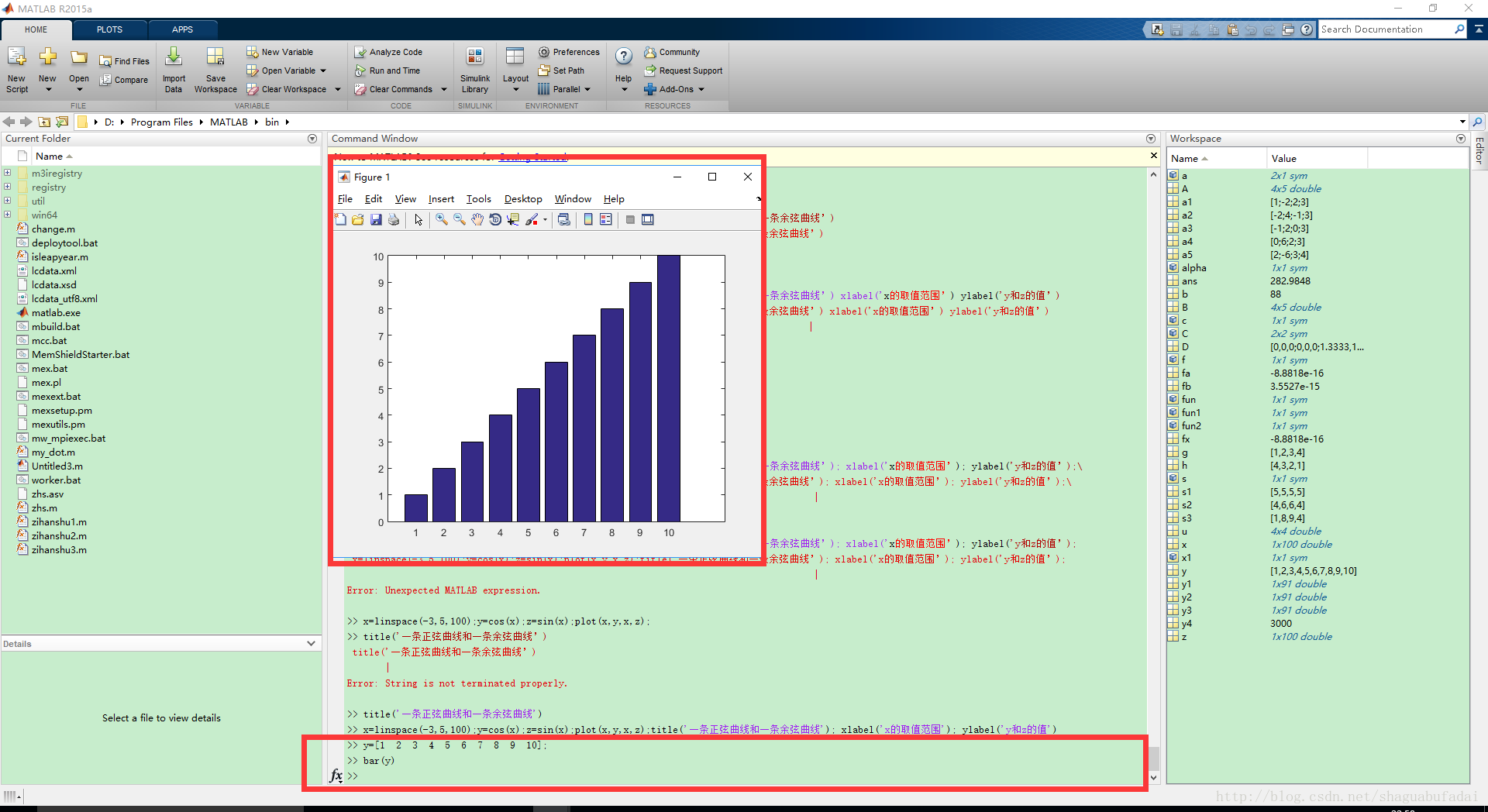
Task: Select the Zoom In tool in Figure 1
Action: coord(442,220)
